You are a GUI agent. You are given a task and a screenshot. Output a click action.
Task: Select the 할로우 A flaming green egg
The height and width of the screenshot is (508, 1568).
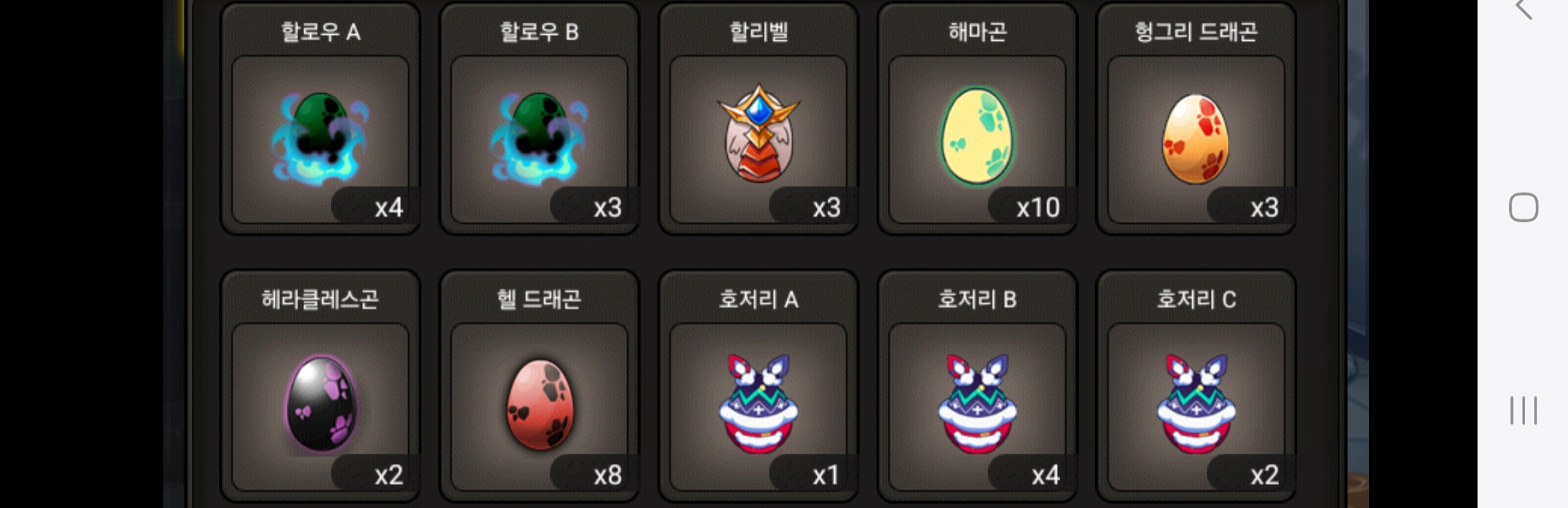click(320, 139)
